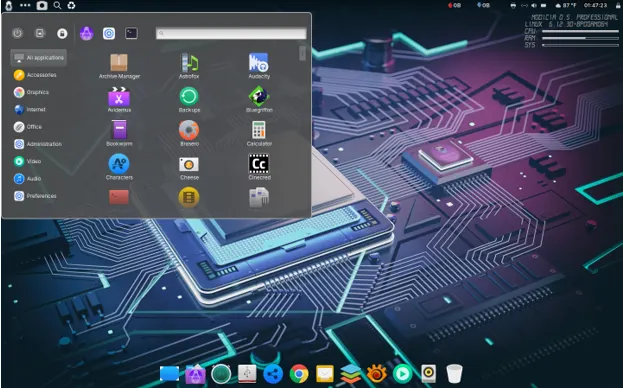Launch Bookworm
The width and height of the screenshot is (623, 388).
click(x=119, y=134)
